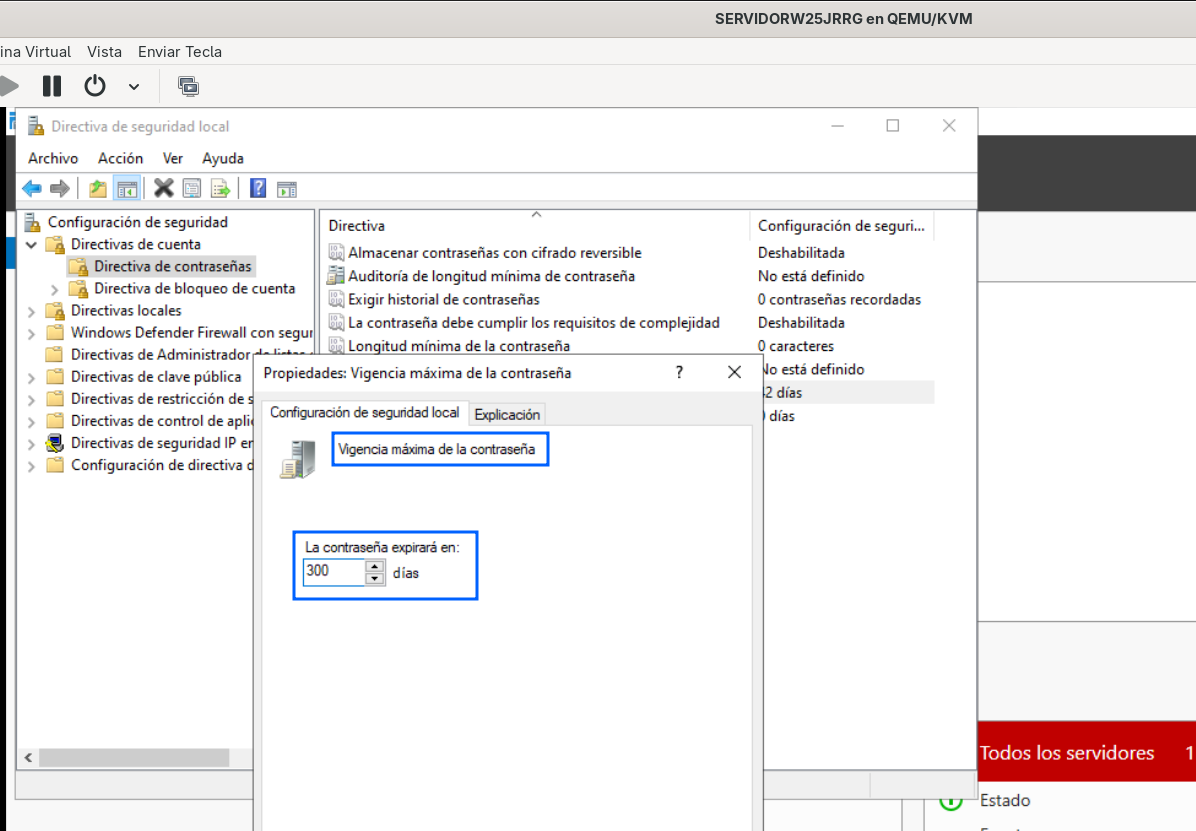Click the Directiva de seguridad local title icon
The height and width of the screenshot is (831, 1196).
tap(35, 125)
